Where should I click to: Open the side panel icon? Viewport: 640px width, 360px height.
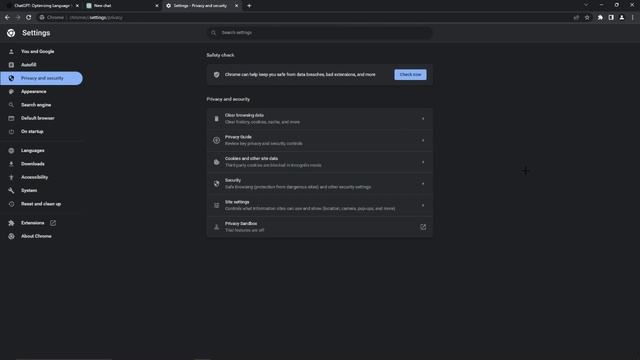pos(611,18)
